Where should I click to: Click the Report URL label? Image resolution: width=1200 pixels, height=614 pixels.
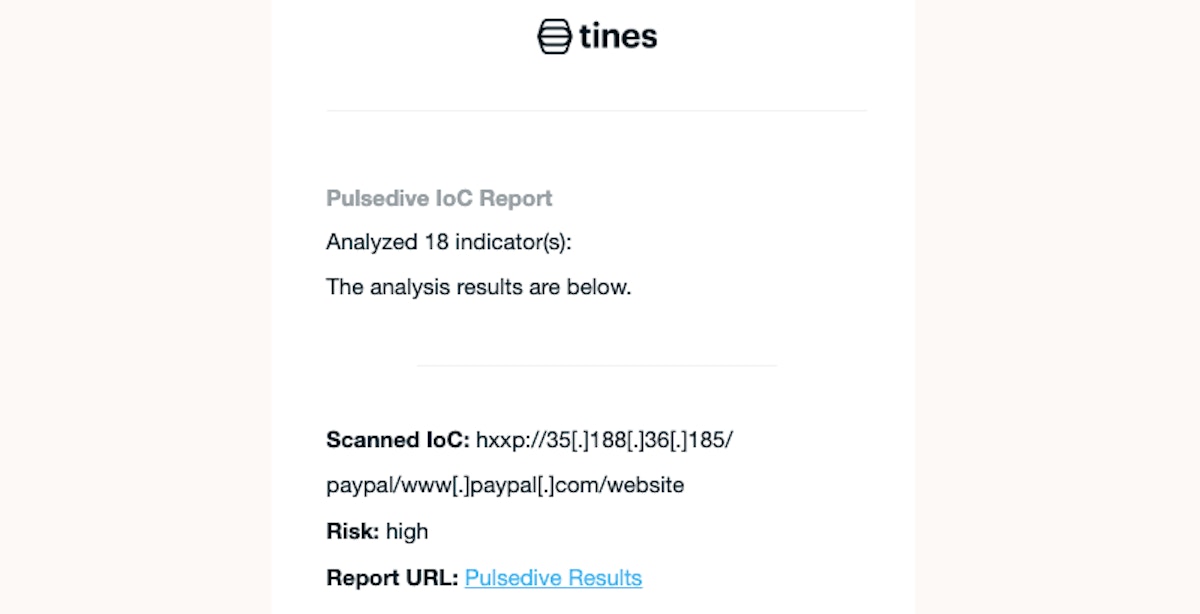[392, 578]
